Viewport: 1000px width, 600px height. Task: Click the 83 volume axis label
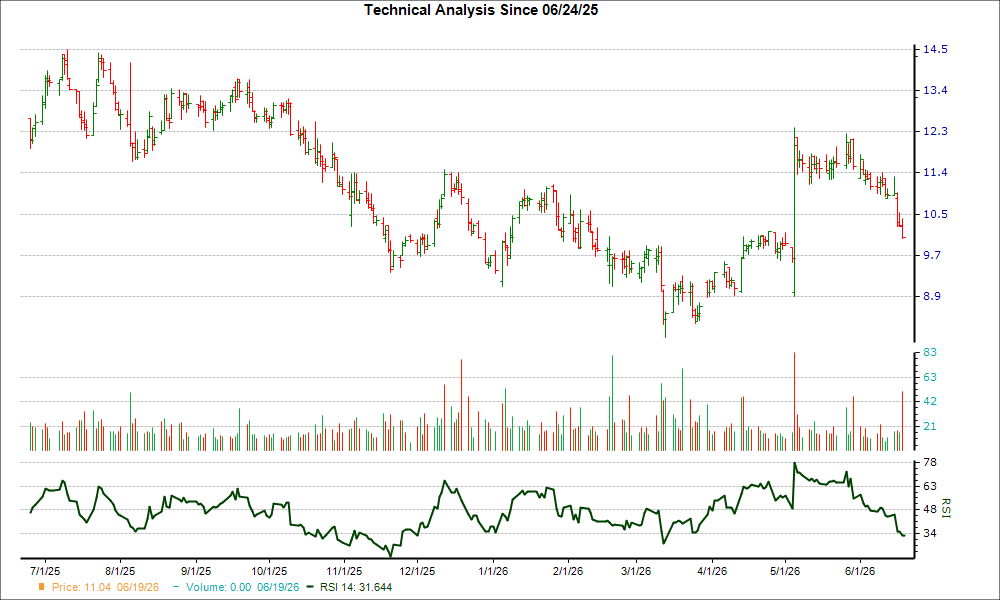(930, 353)
